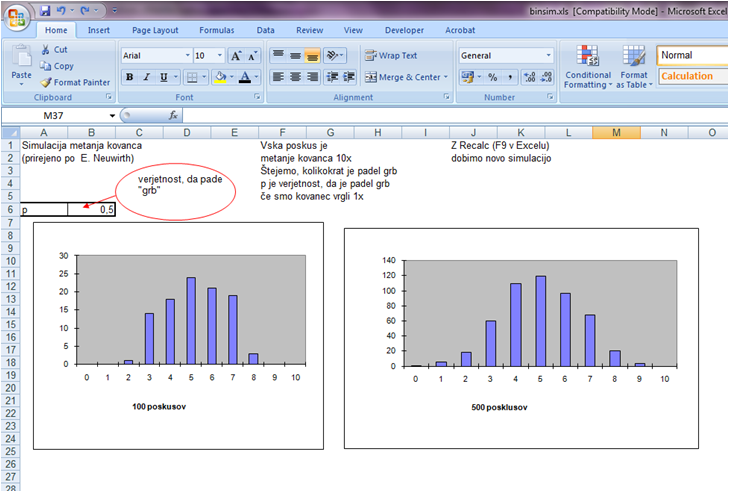
Task: Open Conditional Formatting menu
Action: pos(587,67)
